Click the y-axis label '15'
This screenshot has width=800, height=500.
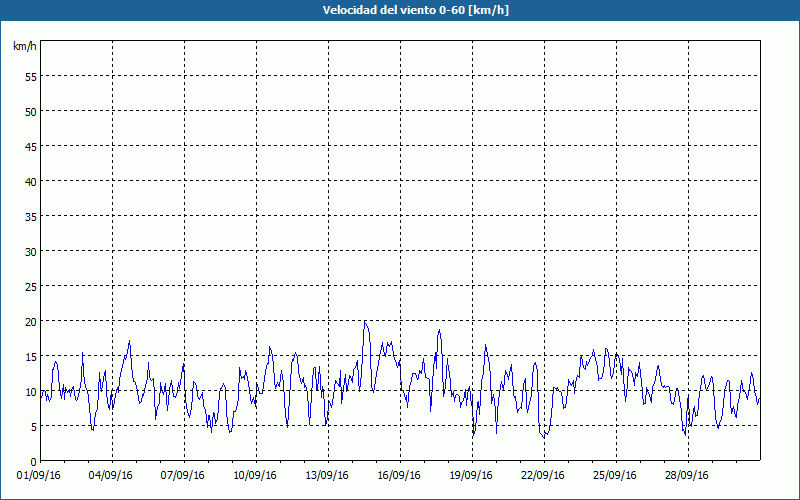[x=31, y=357]
